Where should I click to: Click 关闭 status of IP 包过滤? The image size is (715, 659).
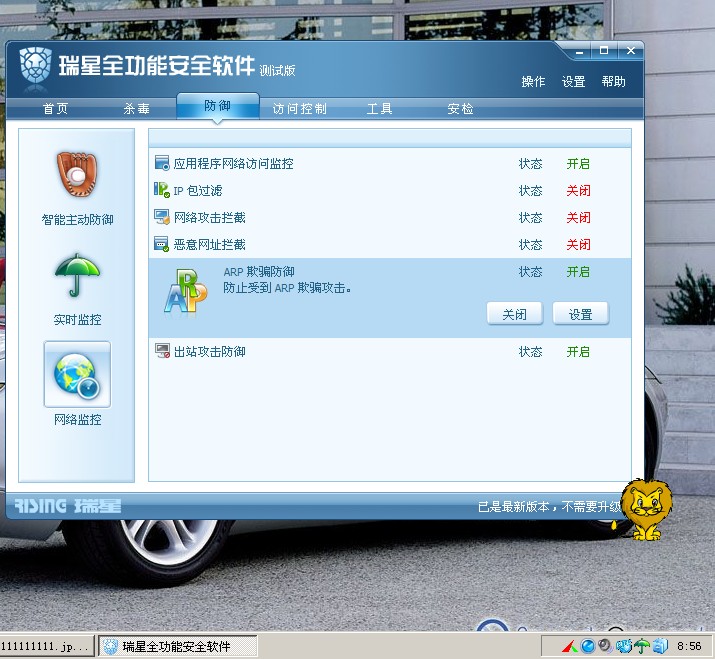point(578,190)
